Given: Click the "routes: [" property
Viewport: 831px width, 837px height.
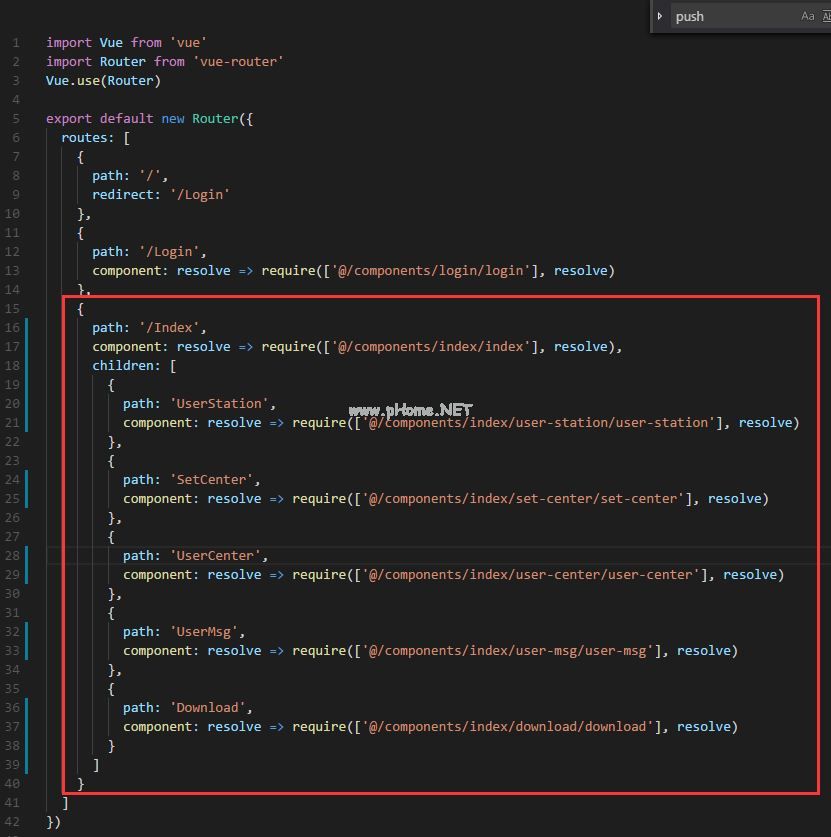Looking at the screenshot, I should (96, 138).
